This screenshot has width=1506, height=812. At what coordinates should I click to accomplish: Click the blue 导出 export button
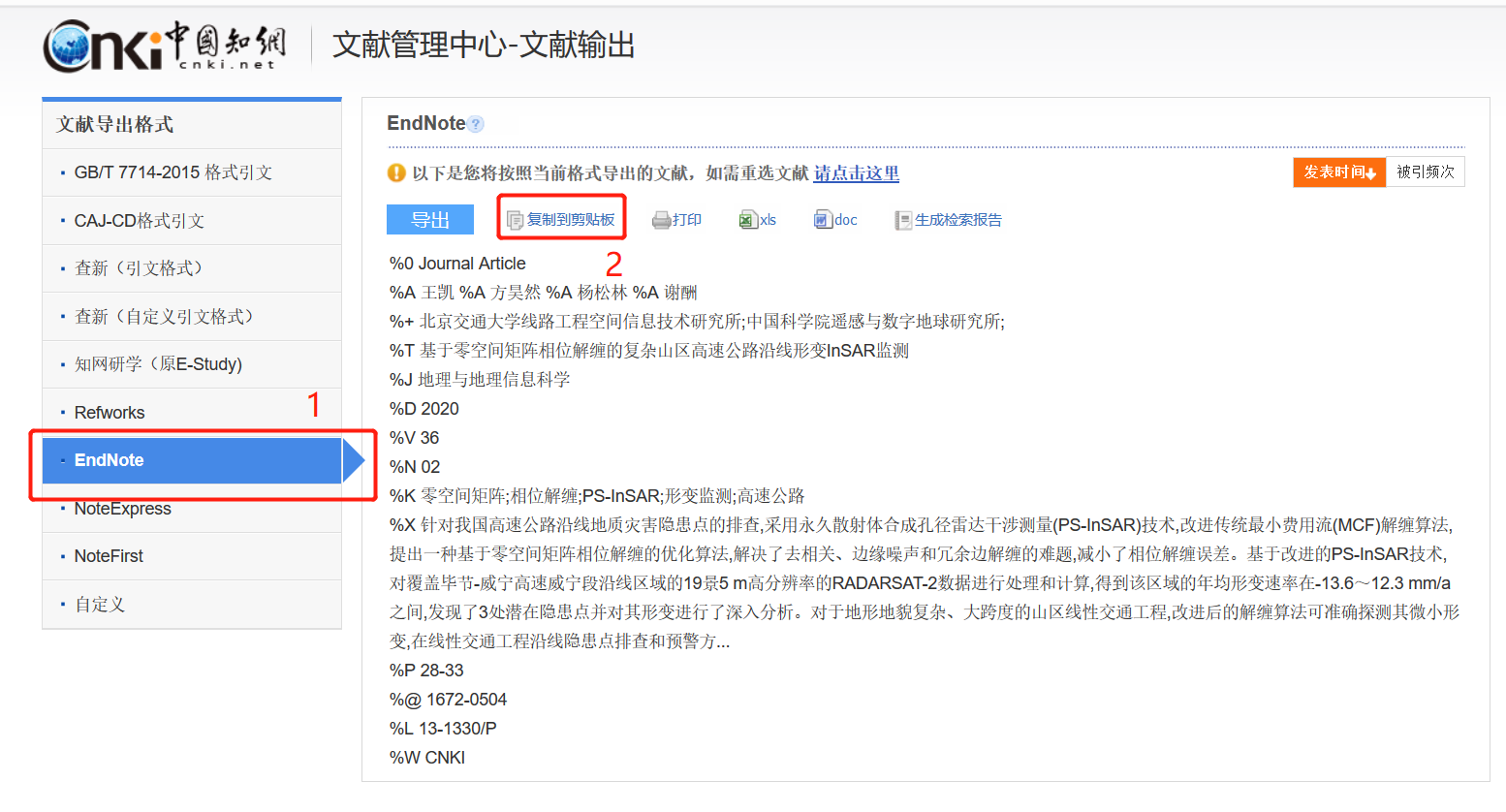(x=430, y=220)
